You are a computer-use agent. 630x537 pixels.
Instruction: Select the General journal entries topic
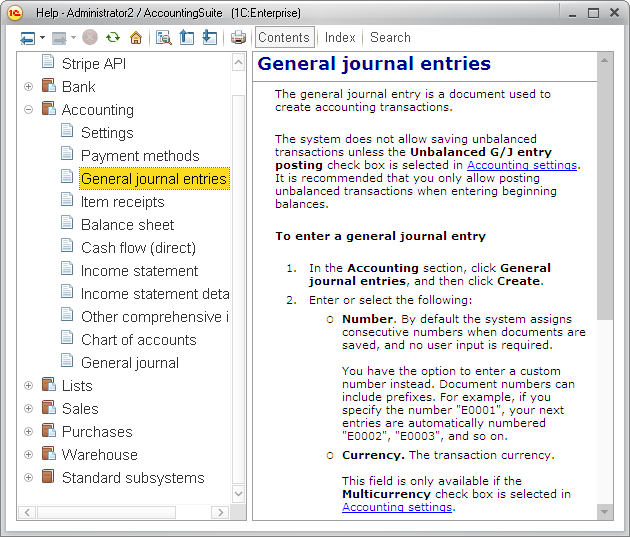coord(154,179)
